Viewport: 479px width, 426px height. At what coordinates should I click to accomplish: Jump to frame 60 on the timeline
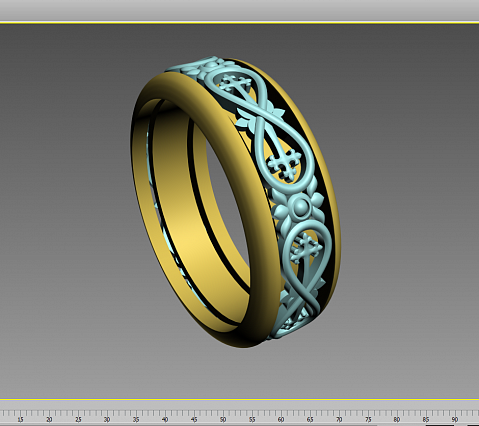[281, 419]
